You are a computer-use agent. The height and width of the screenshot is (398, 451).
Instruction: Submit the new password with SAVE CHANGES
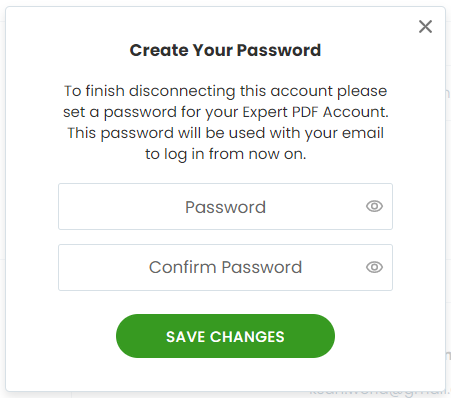click(225, 336)
